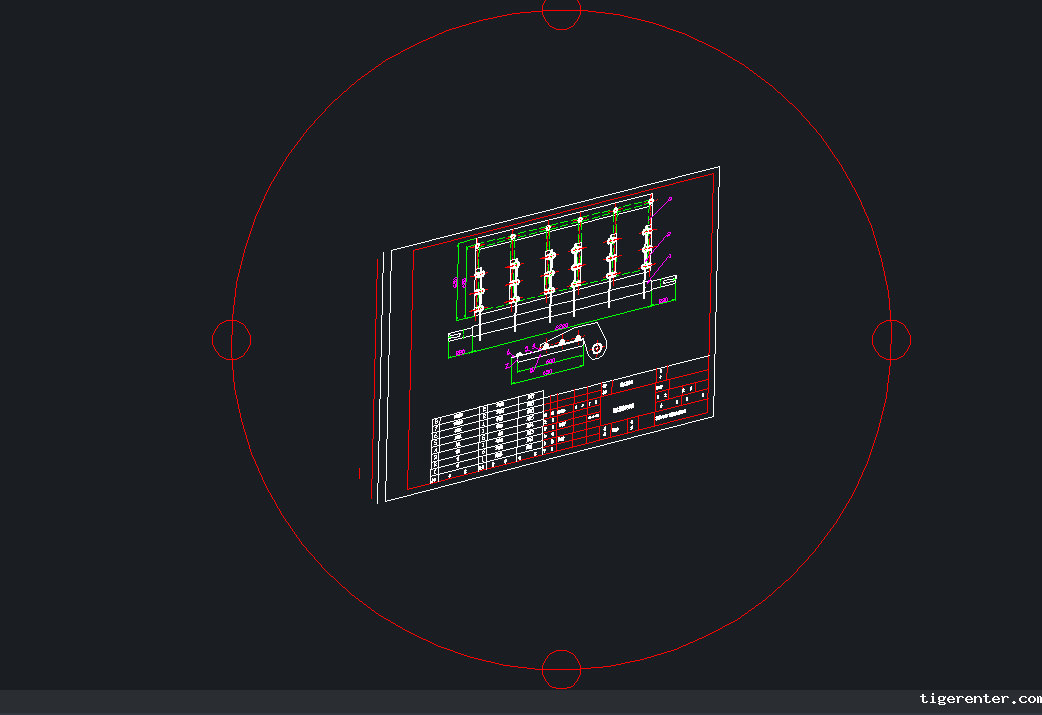The height and width of the screenshot is (715, 1042).
Task: Click the bottom orbit handle circle
Action: coord(561,669)
